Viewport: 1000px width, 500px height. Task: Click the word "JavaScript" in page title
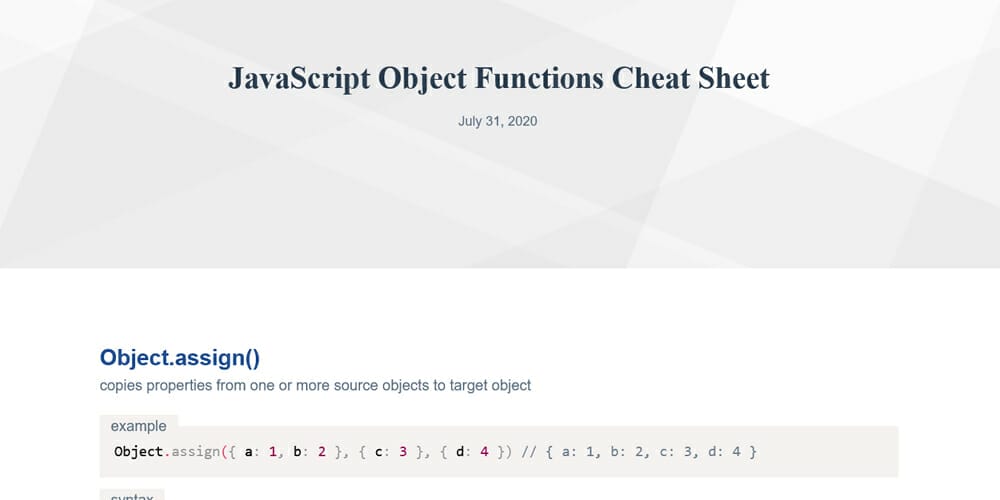[x=299, y=79]
